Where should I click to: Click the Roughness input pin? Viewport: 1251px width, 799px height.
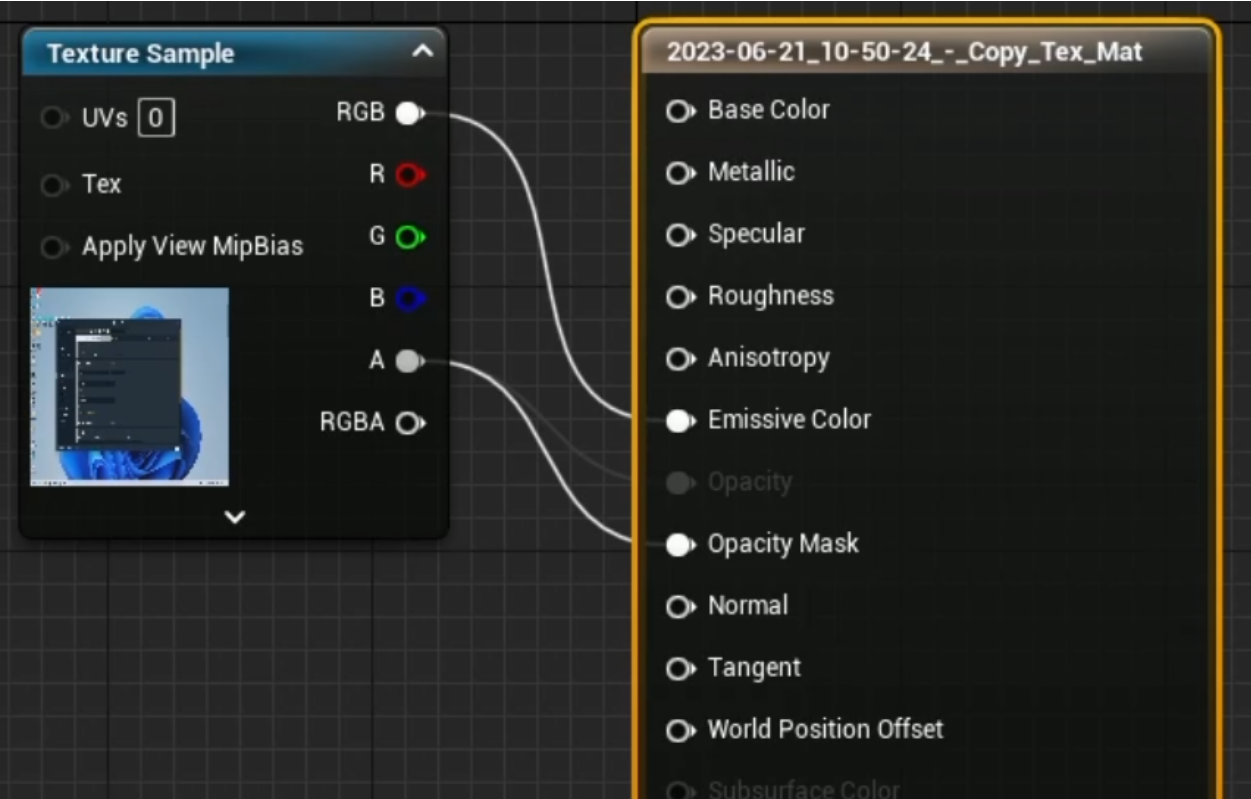coord(680,297)
